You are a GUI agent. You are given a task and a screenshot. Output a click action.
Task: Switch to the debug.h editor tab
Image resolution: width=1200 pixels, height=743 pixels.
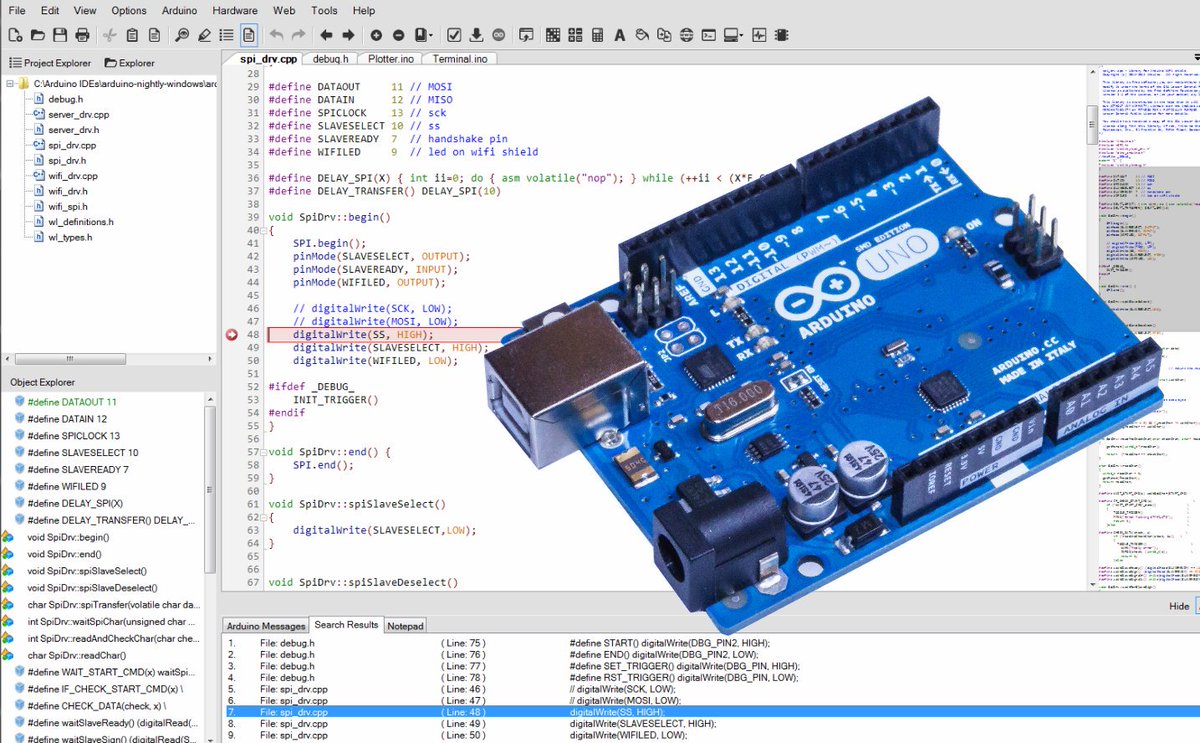tap(330, 59)
